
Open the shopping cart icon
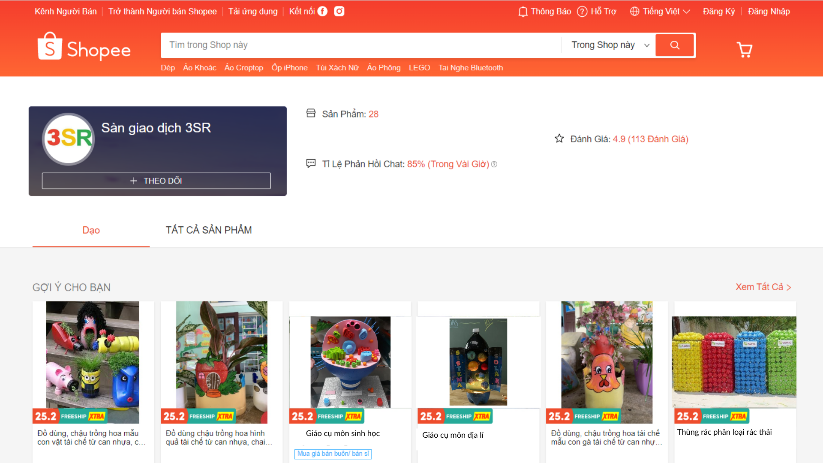[x=744, y=50]
